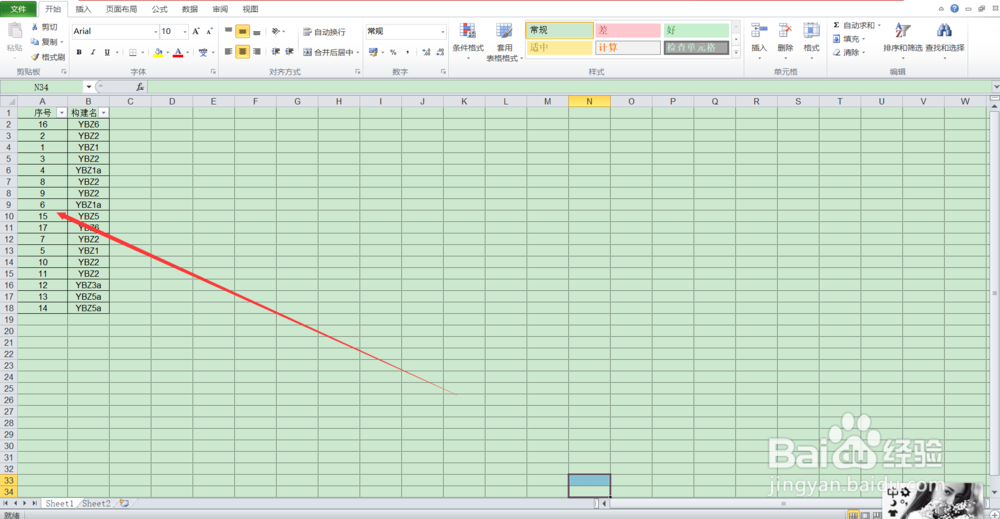Click the phonetic guide (文) icon
This screenshot has height=519, width=1000.
pyautogui.click(x=203, y=52)
